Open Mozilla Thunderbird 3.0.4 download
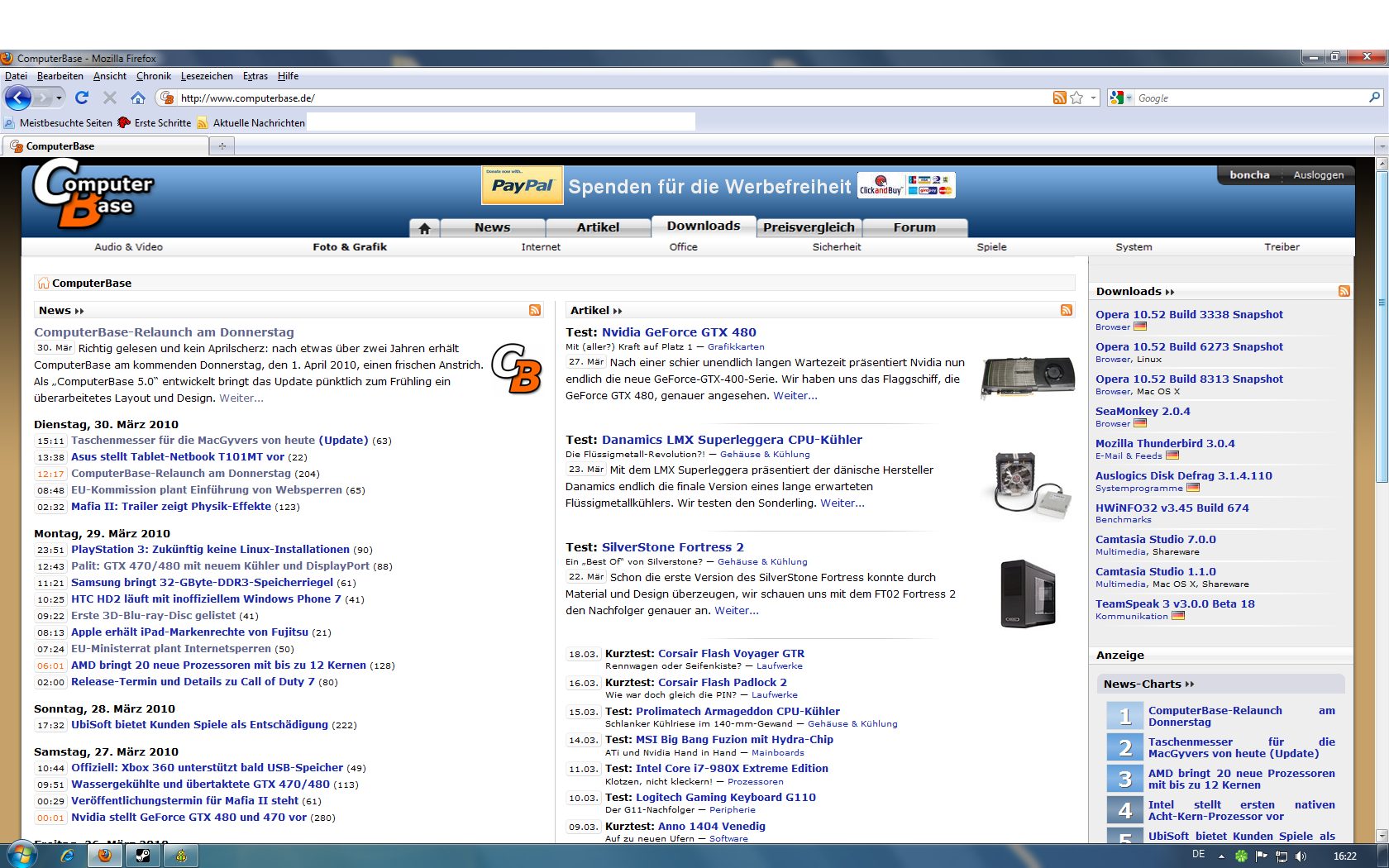 [1165, 444]
